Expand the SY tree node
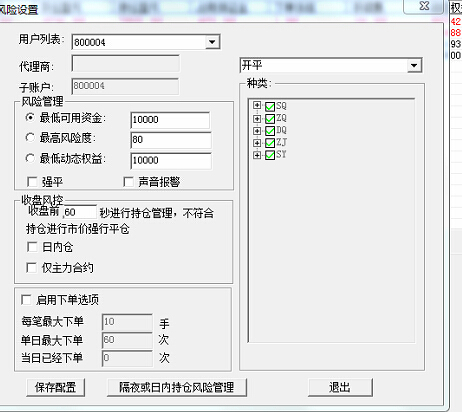This screenshot has height=412, width=462. [x=257, y=155]
